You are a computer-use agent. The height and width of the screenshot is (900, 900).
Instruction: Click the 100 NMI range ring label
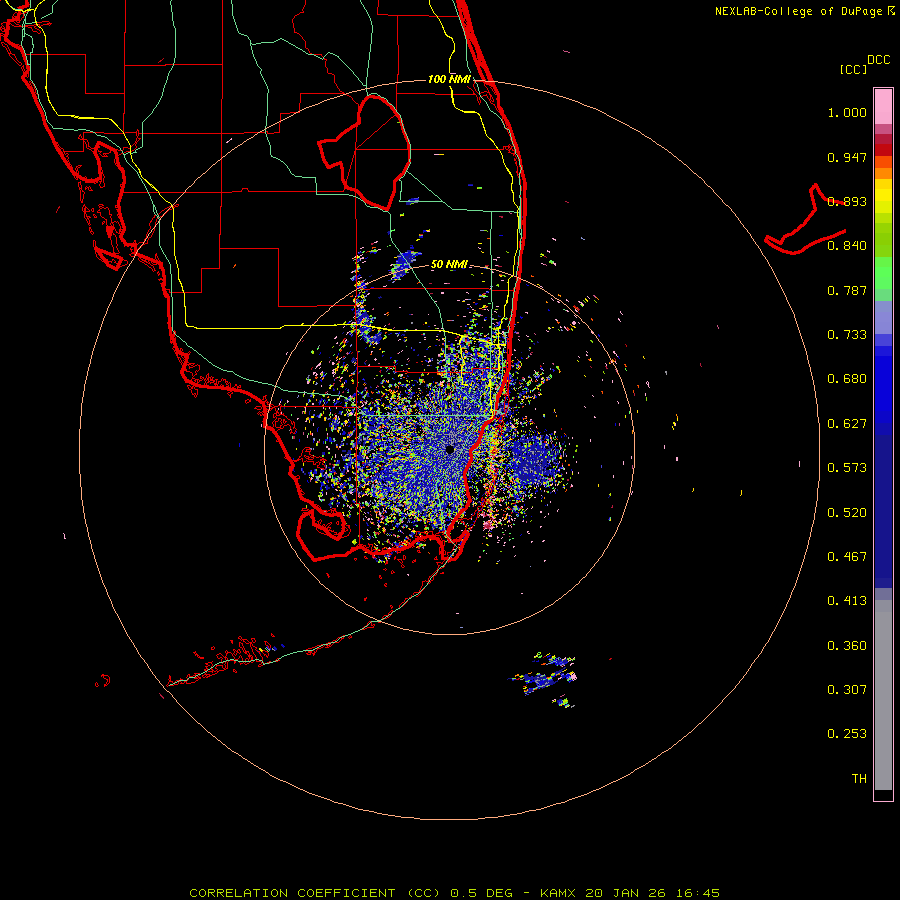tap(449, 79)
